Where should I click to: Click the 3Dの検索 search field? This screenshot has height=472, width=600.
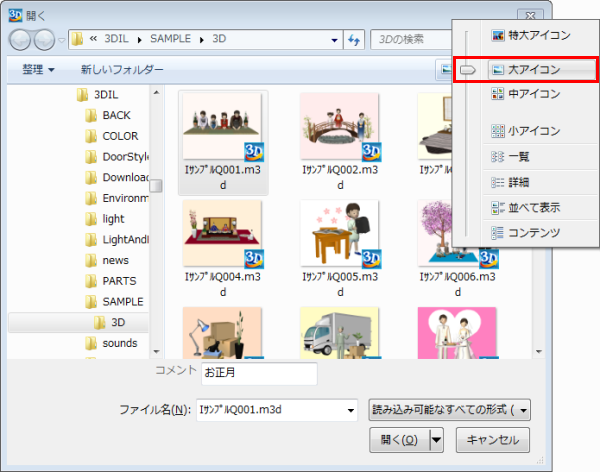click(x=411, y=39)
